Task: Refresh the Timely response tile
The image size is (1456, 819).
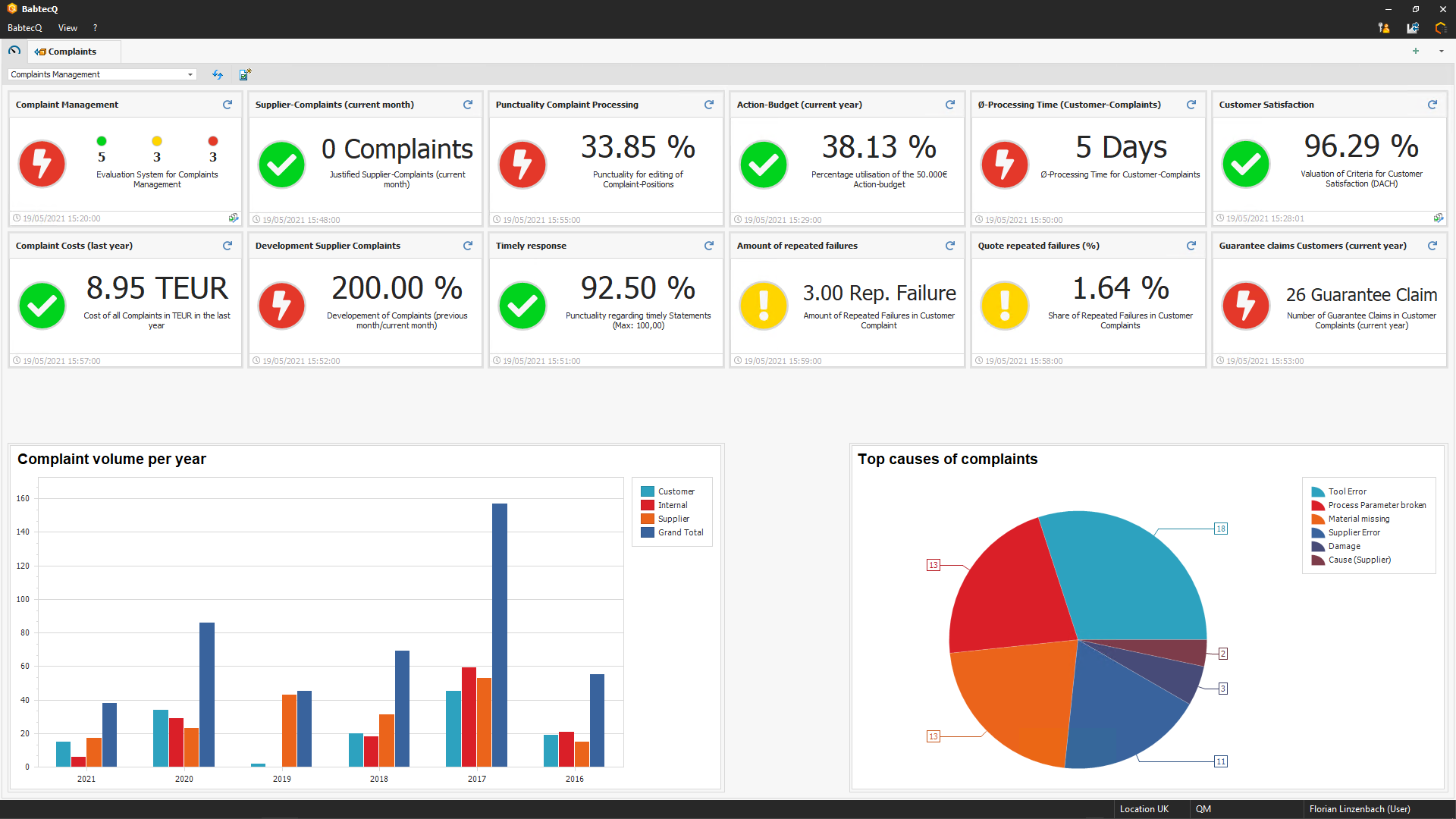Action: [x=709, y=246]
